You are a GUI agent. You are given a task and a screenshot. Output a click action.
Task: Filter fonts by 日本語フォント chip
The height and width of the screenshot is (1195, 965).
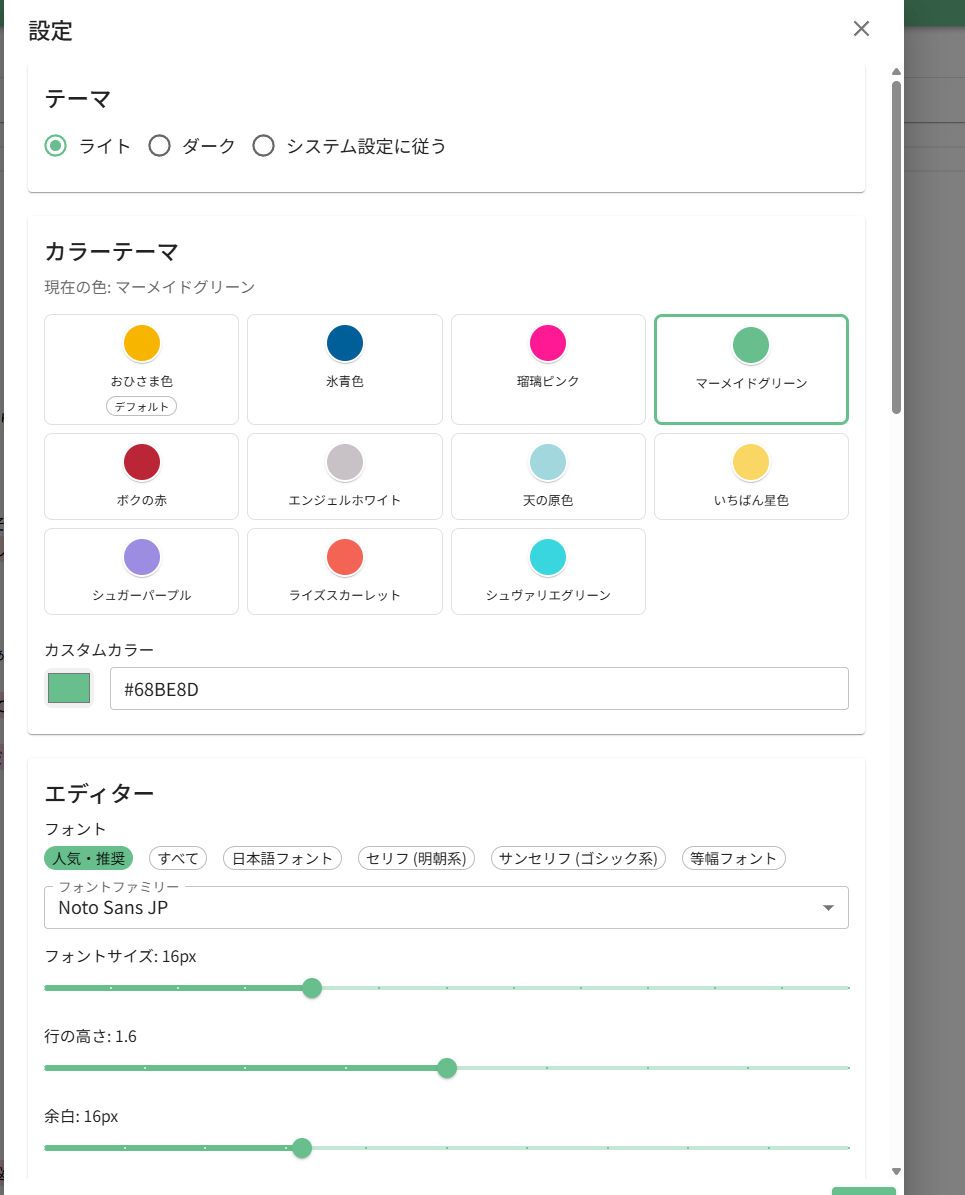[x=282, y=858]
